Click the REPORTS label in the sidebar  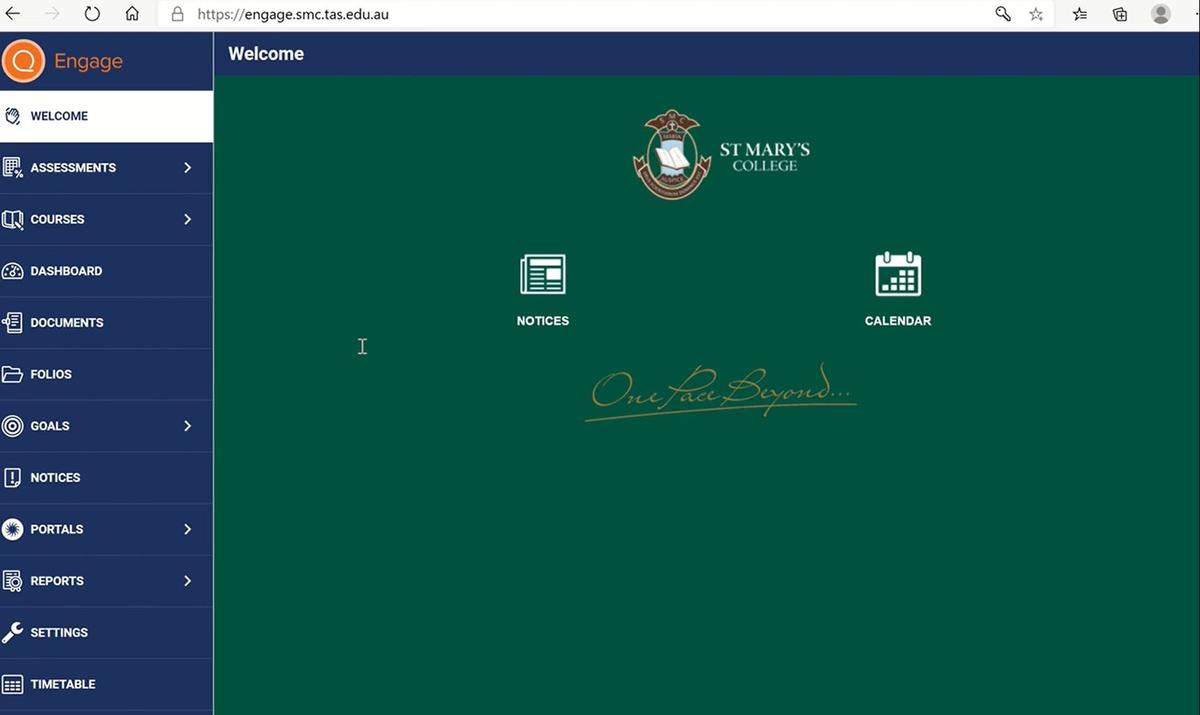57,581
